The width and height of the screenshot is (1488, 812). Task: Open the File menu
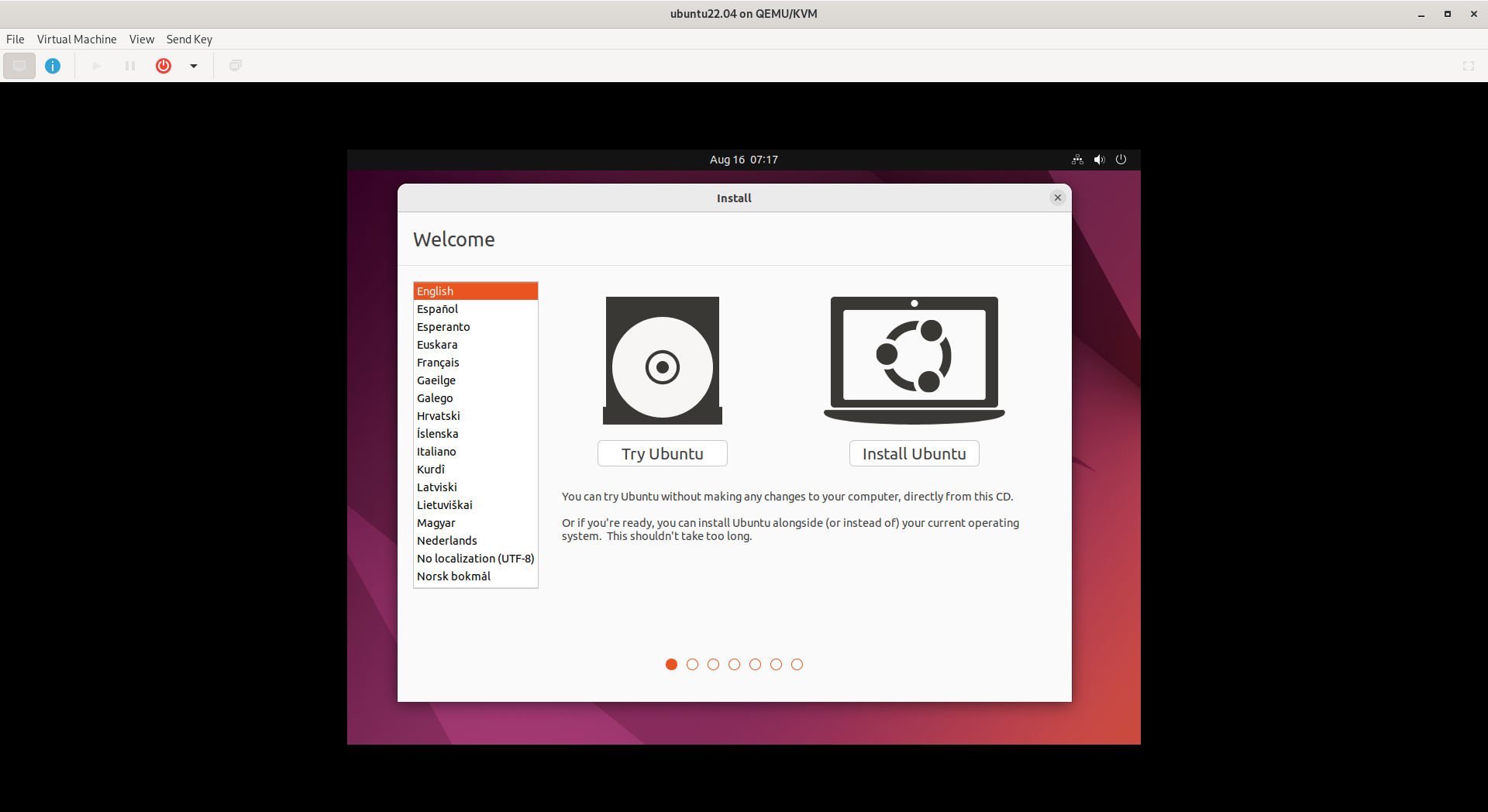pos(15,40)
